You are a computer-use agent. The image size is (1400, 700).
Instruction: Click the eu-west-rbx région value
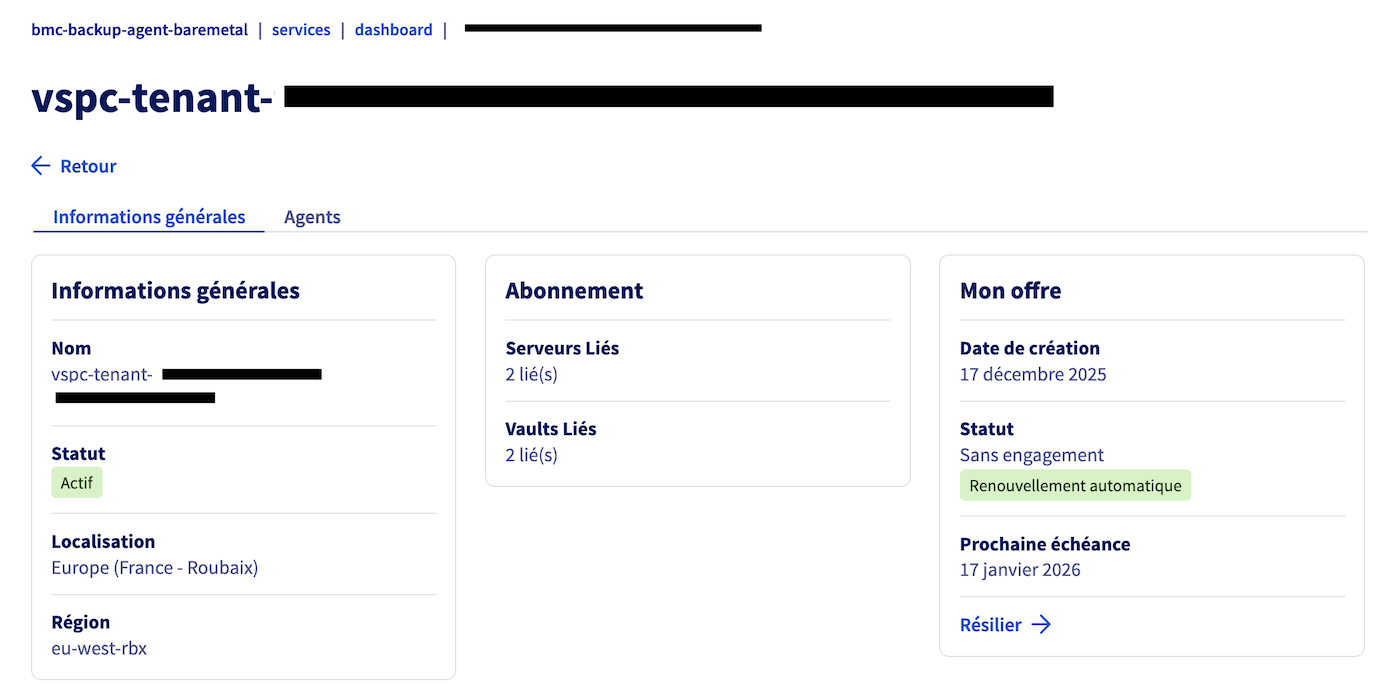[99, 648]
